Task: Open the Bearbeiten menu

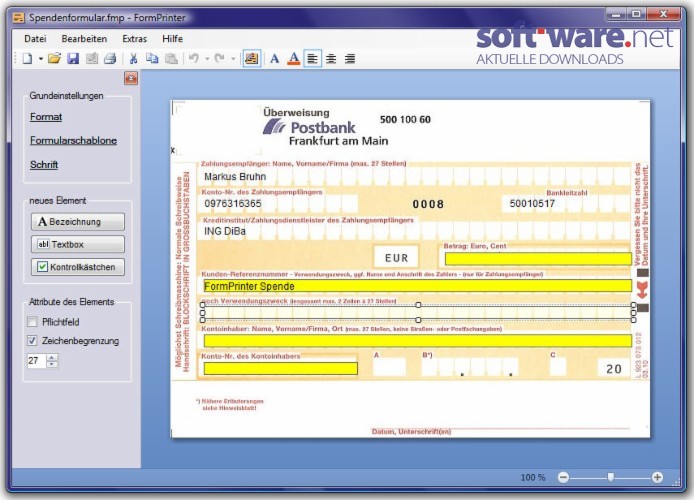Action: (x=84, y=39)
